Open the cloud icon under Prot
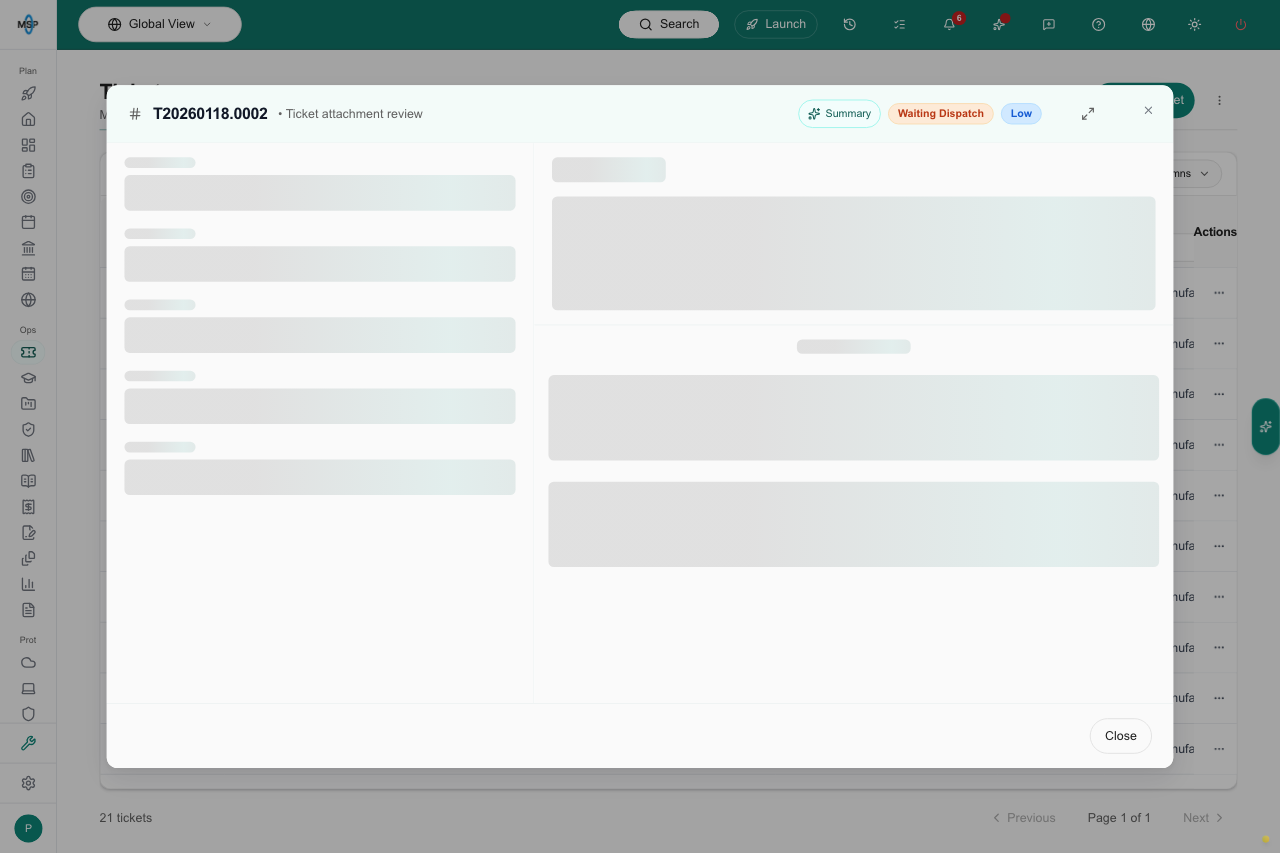1280x853 pixels. [28, 662]
